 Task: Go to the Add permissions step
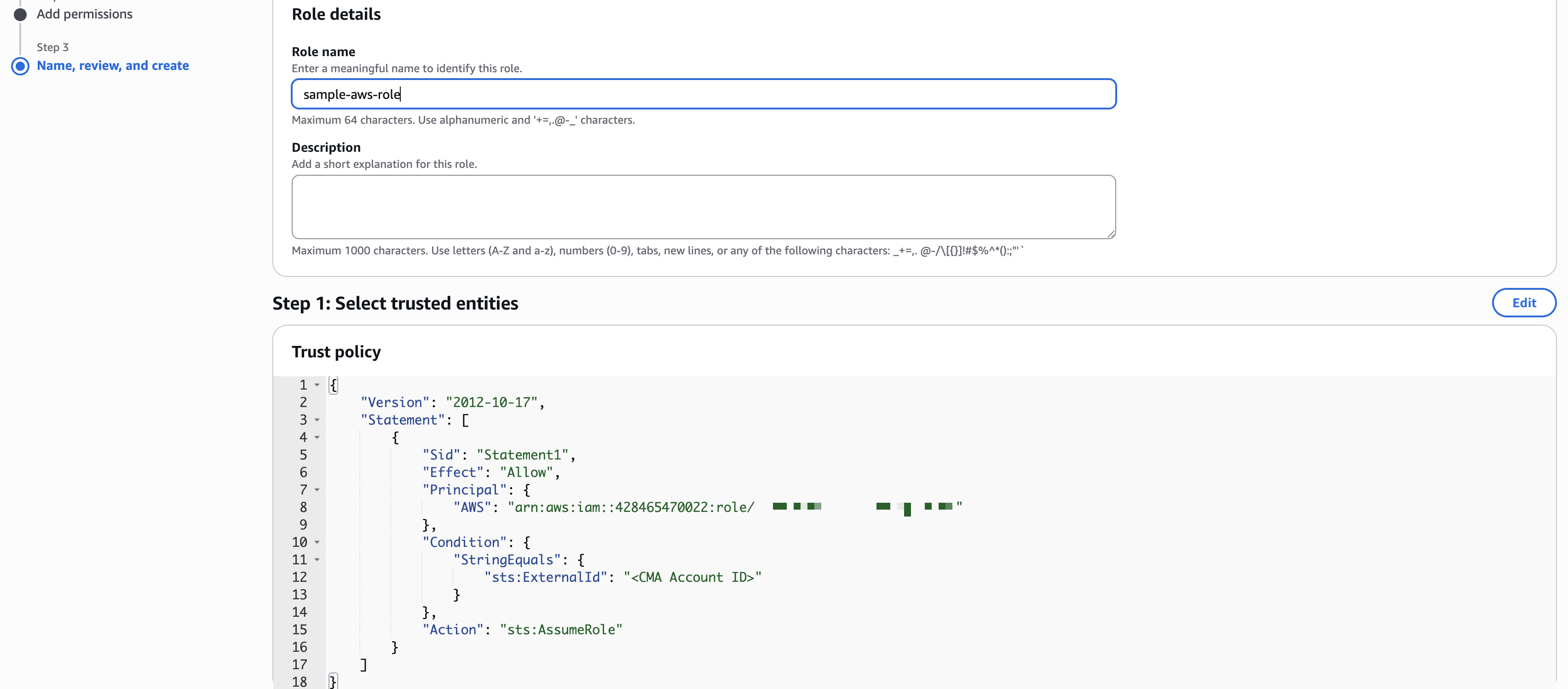click(85, 14)
